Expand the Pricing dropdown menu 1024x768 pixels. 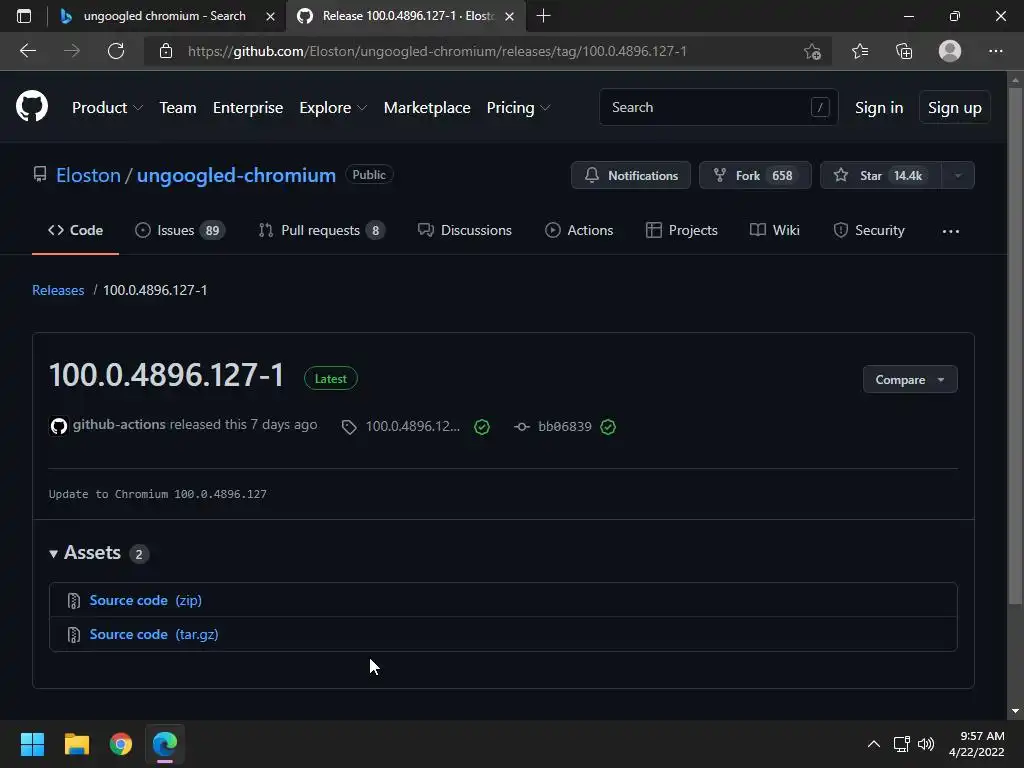[x=519, y=108]
